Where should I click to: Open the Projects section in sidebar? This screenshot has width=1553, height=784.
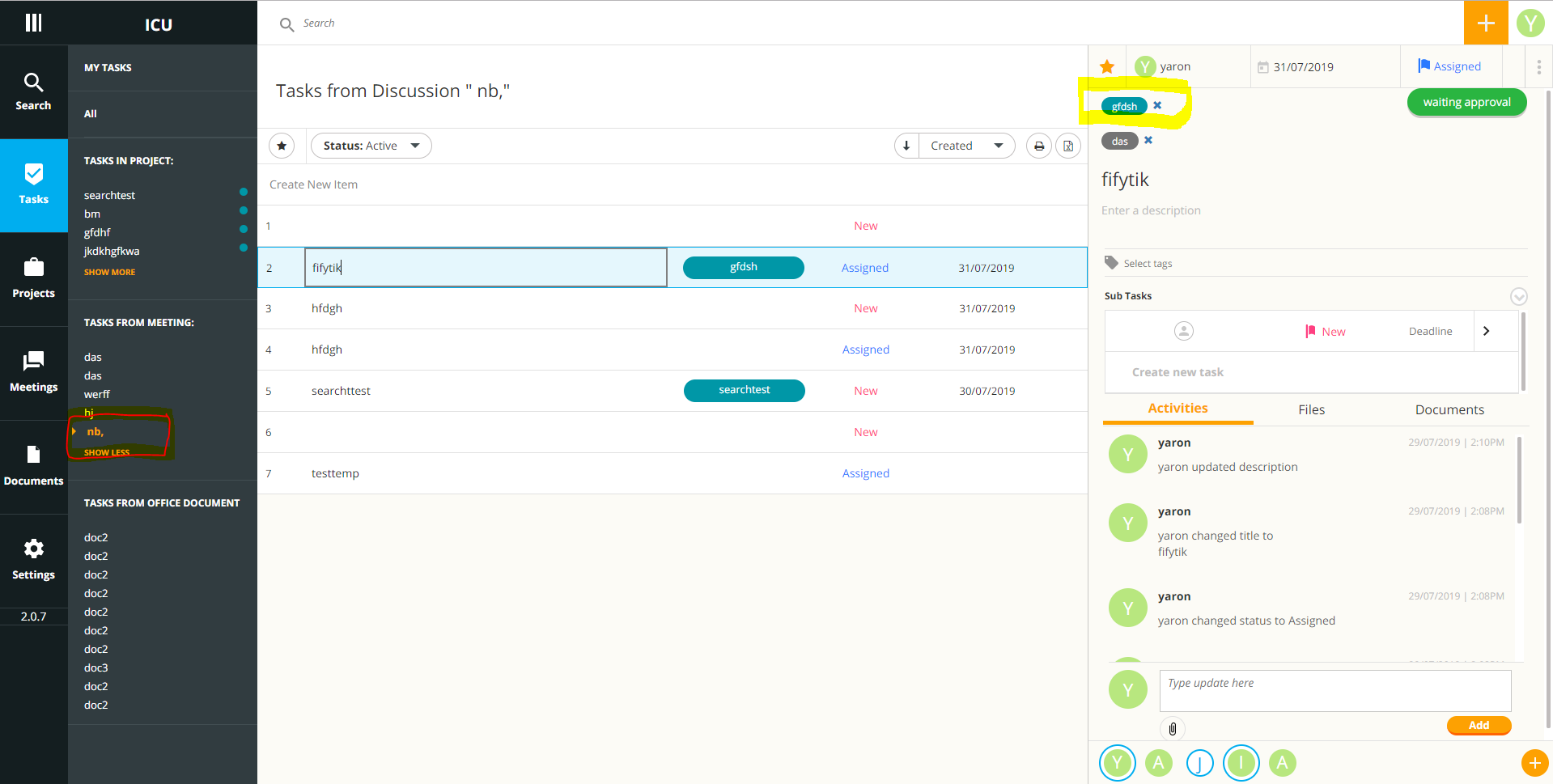pyautogui.click(x=33, y=279)
